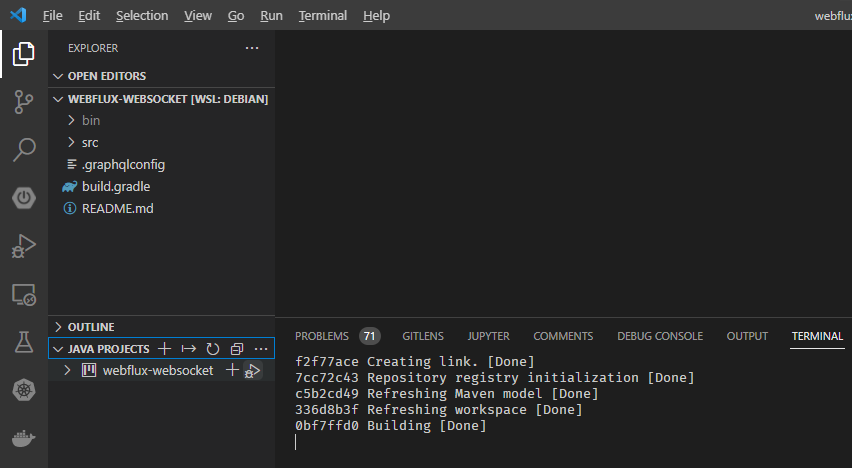The width and height of the screenshot is (852, 468).
Task: Click the VS Code logo icon
Action: [18, 15]
